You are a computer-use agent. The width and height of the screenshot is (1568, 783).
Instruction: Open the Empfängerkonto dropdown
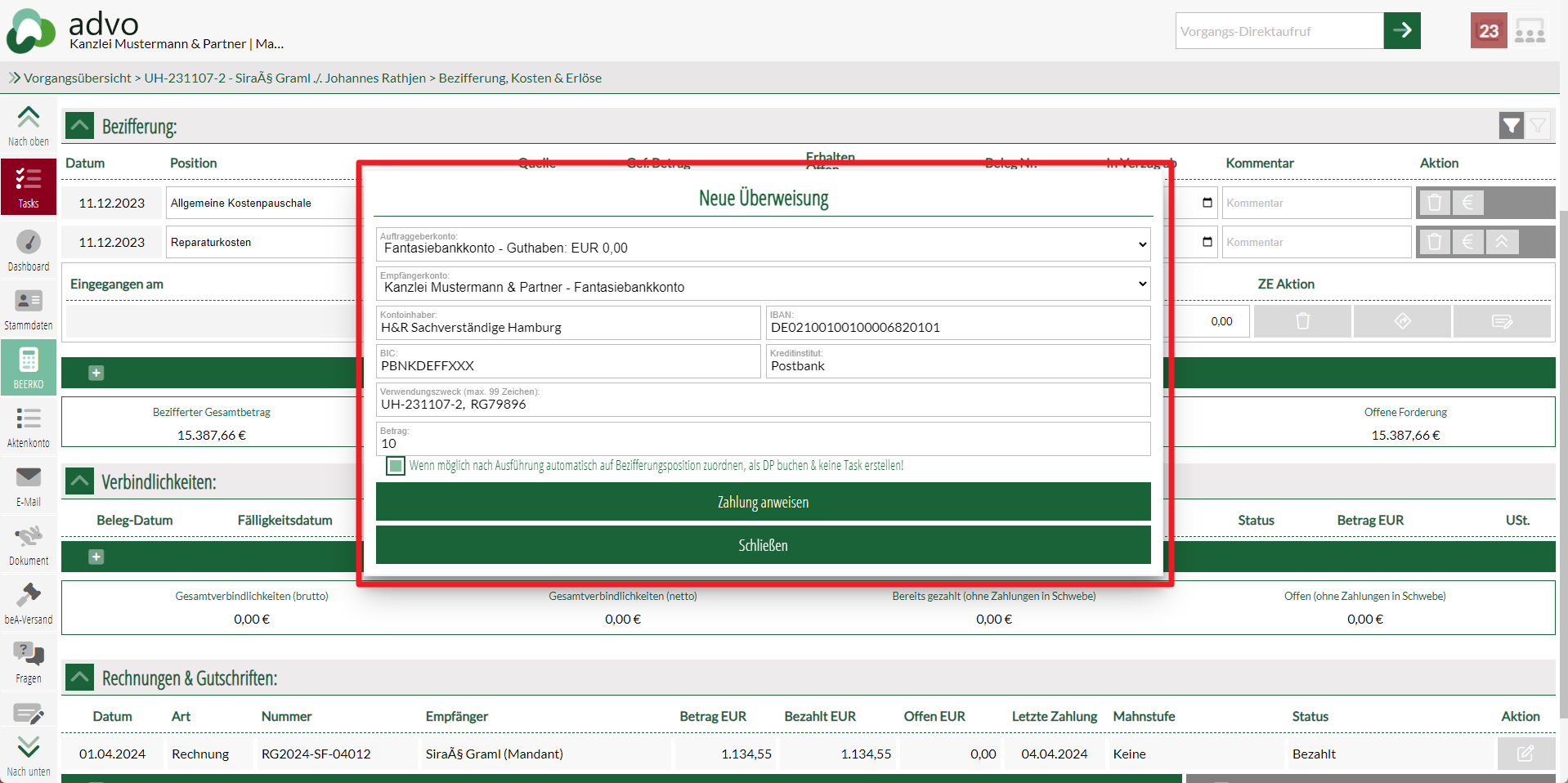point(763,284)
